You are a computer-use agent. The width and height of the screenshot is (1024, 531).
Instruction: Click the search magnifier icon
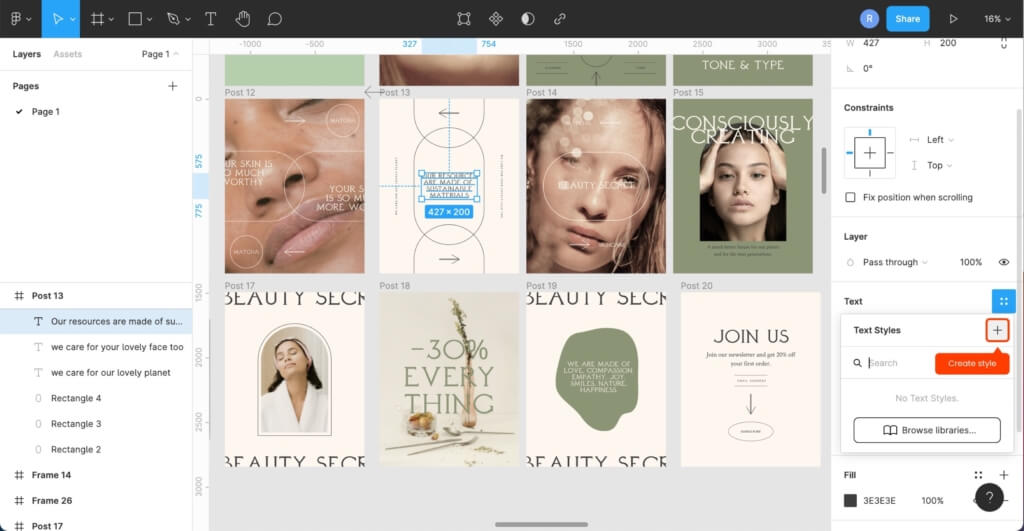pos(857,363)
